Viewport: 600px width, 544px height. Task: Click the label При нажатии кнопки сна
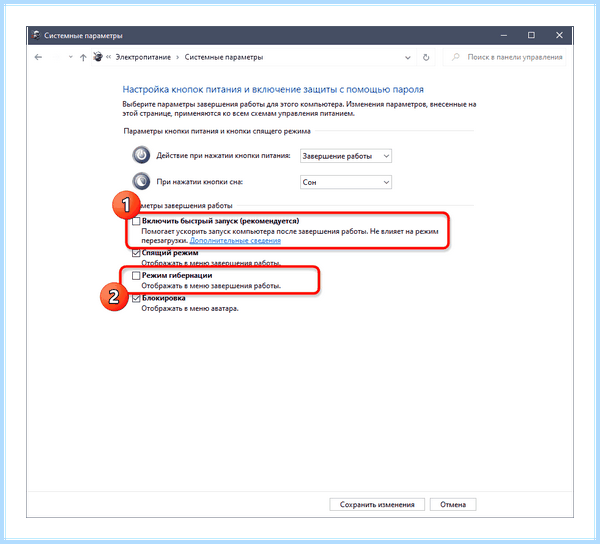[199, 182]
